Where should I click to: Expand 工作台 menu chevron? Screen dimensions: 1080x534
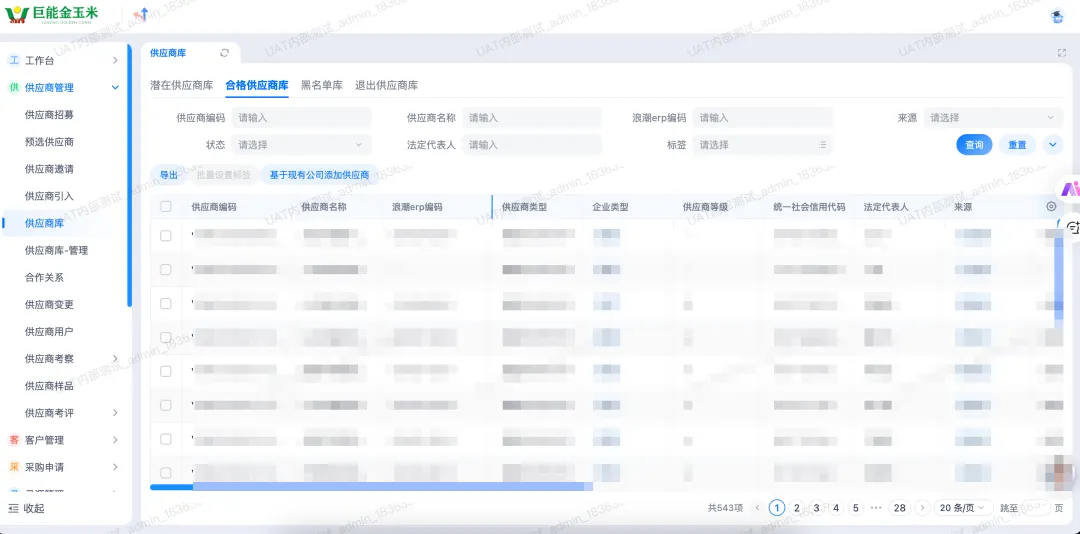115,61
